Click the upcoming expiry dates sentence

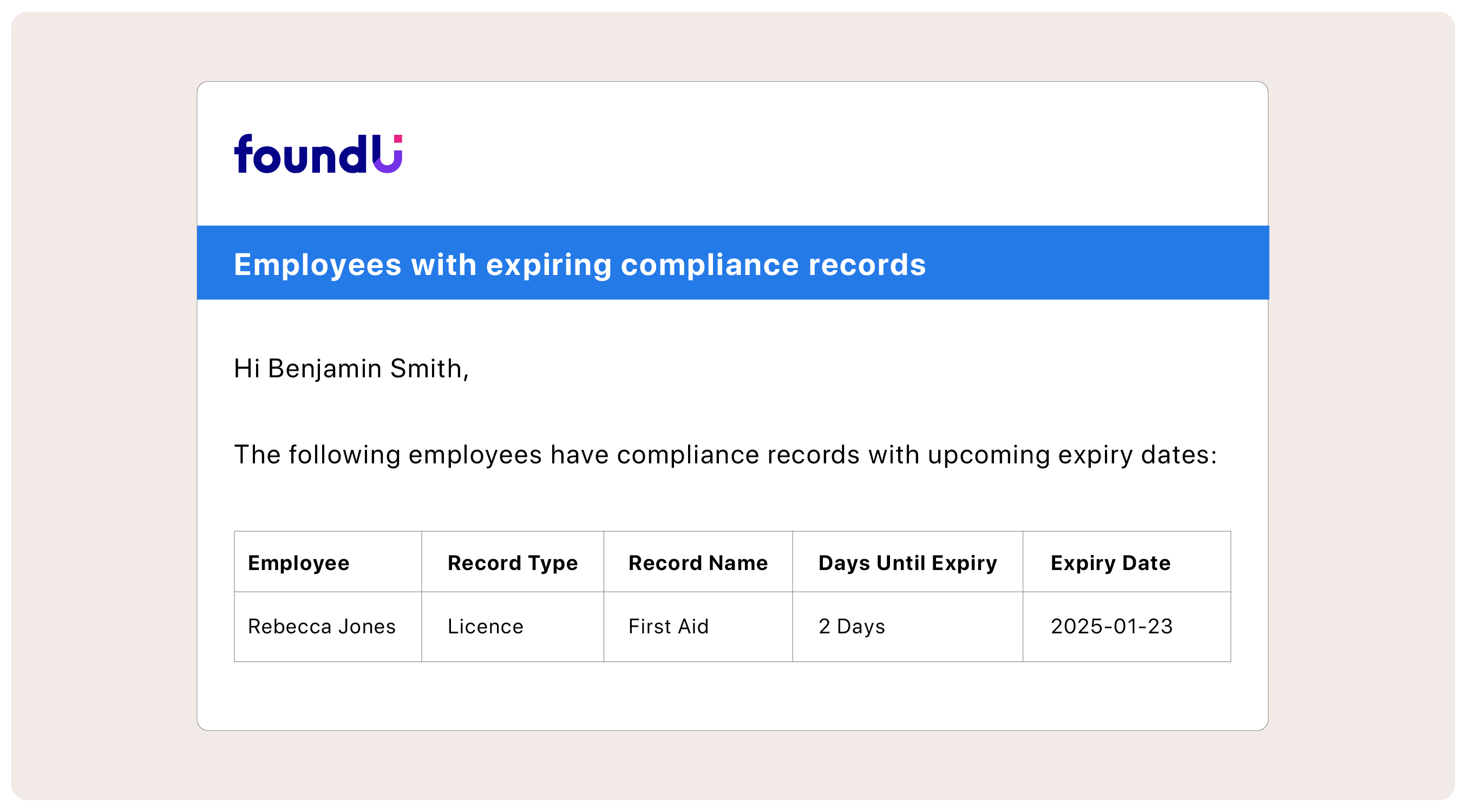click(725, 455)
